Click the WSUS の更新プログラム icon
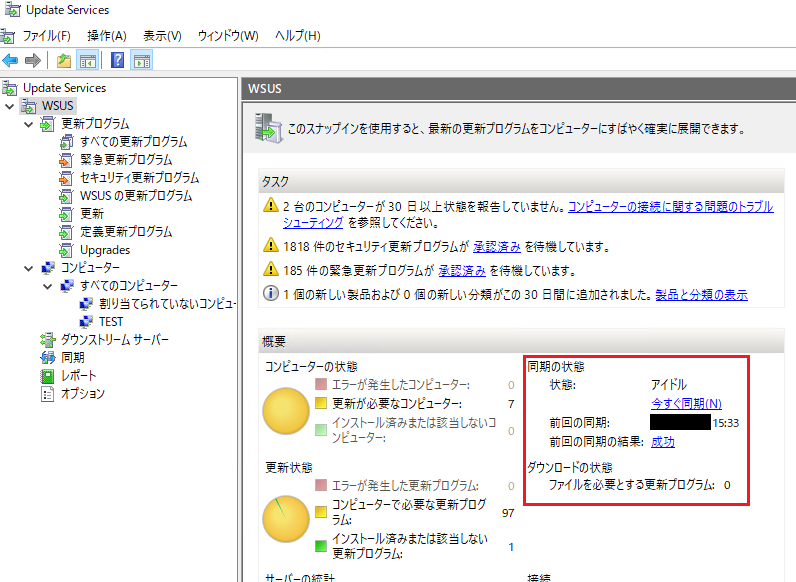 [x=66, y=196]
